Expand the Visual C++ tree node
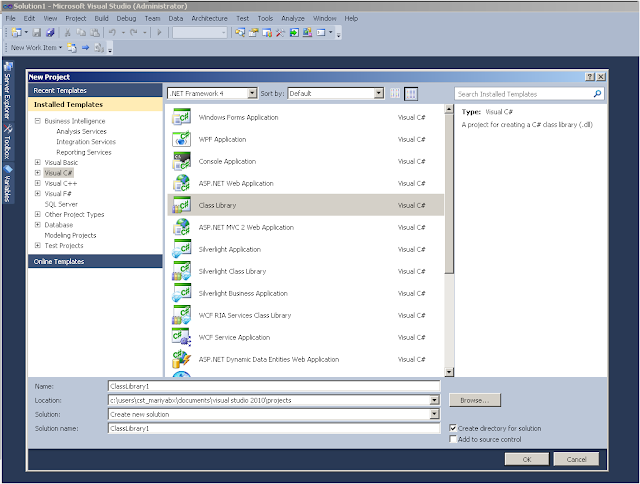640x484 pixels. click(38, 183)
